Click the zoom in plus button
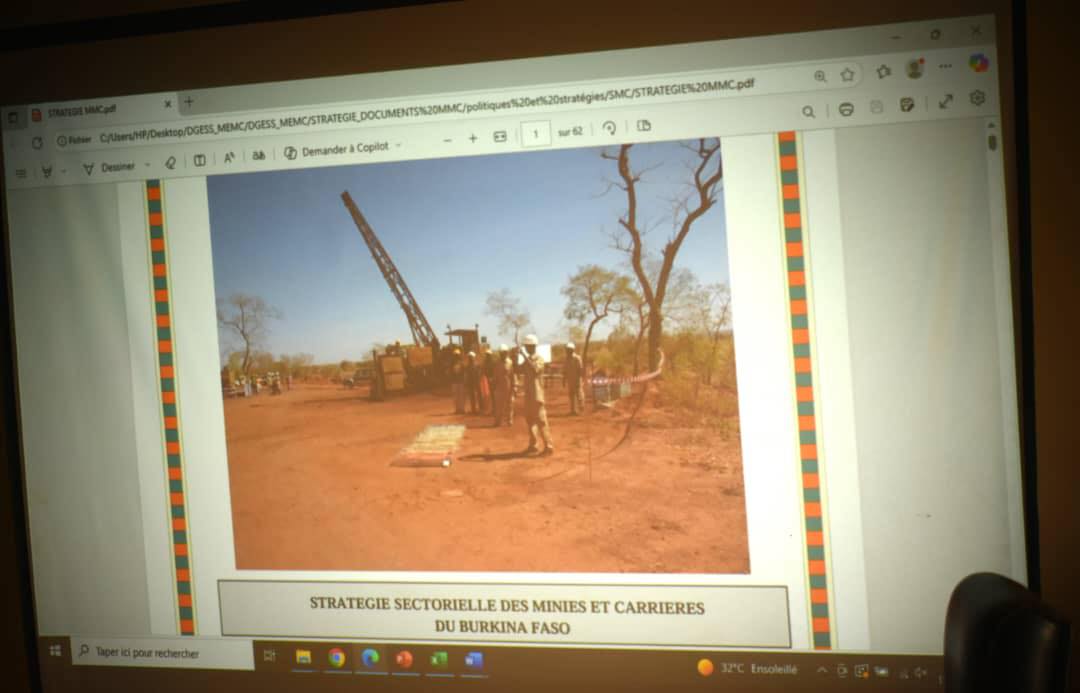This screenshot has width=1080, height=693. pos(473,138)
